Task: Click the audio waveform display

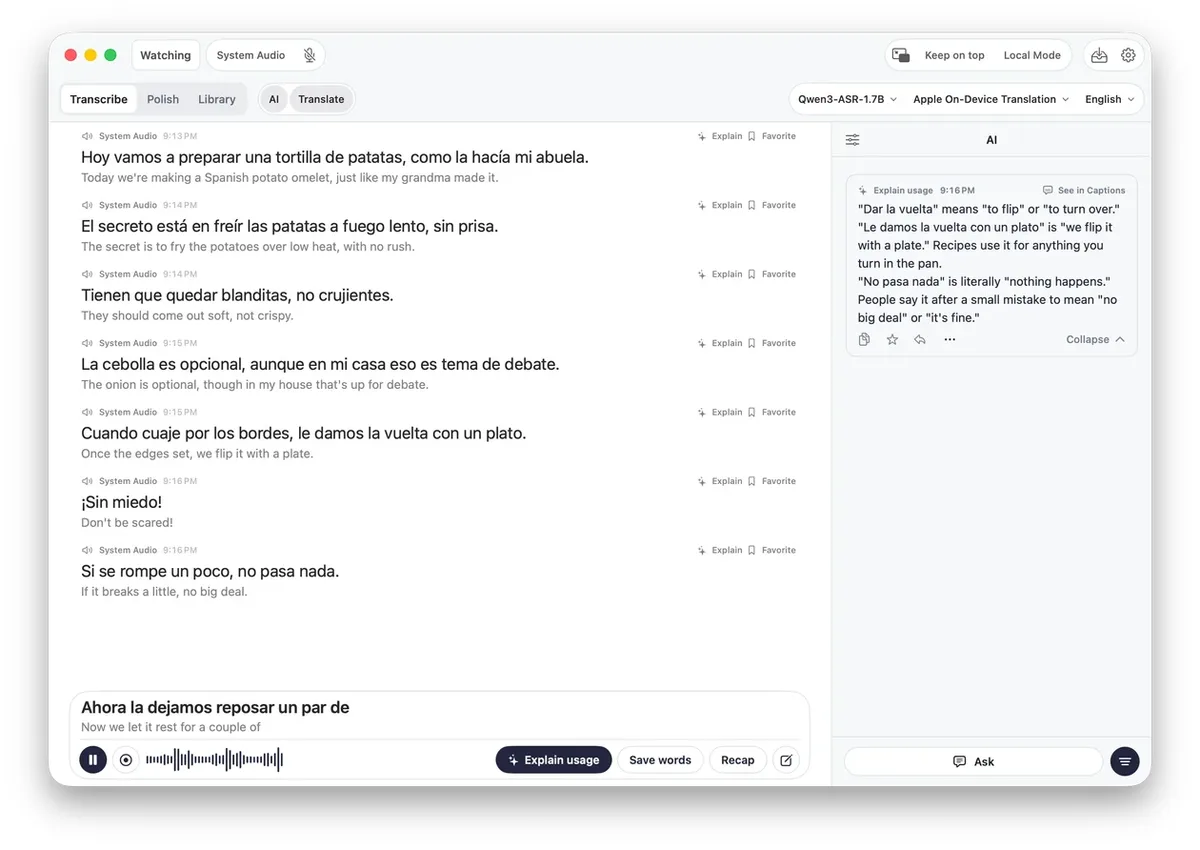Action: (x=214, y=760)
